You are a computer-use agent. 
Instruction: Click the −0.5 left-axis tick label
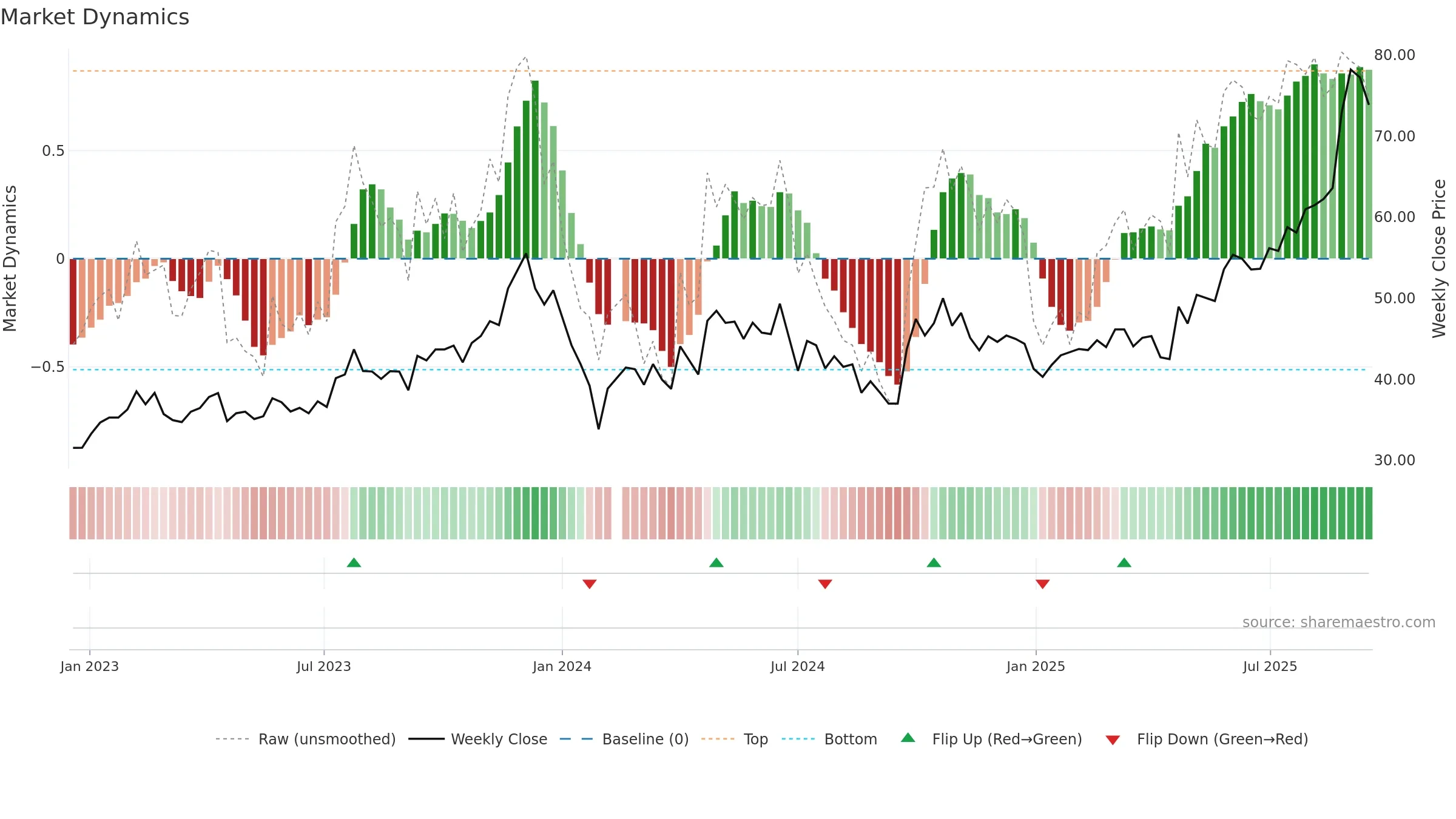(x=48, y=366)
